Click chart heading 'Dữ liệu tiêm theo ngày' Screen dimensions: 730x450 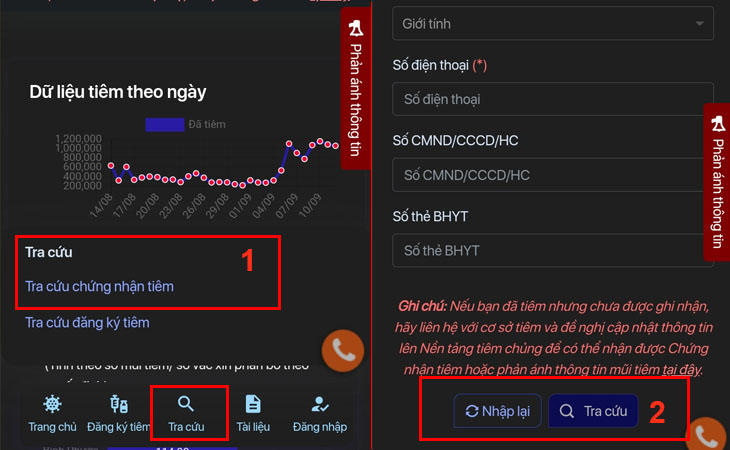click(x=118, y=92)
